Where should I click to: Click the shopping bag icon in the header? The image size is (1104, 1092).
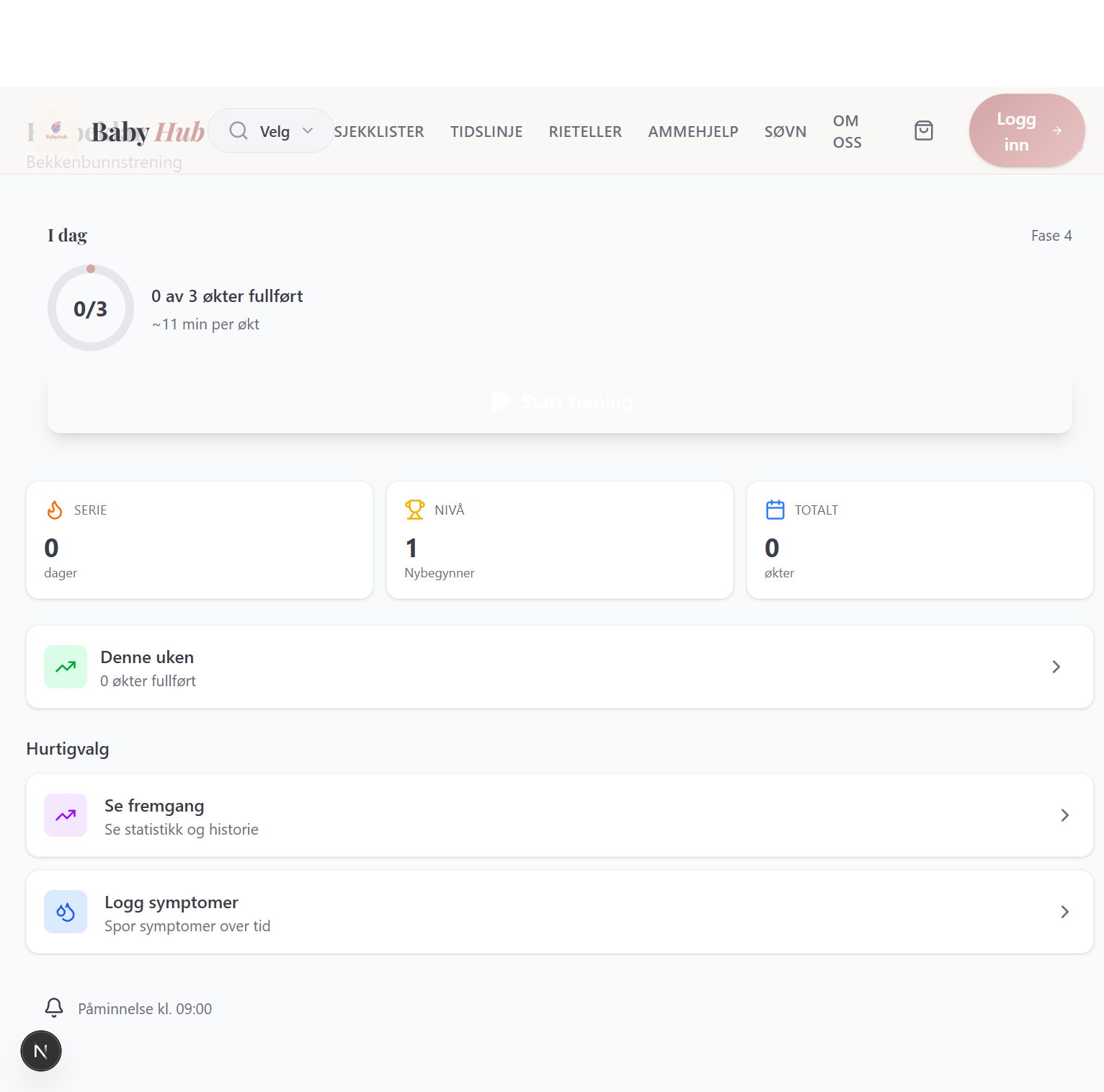click(923, 130)
